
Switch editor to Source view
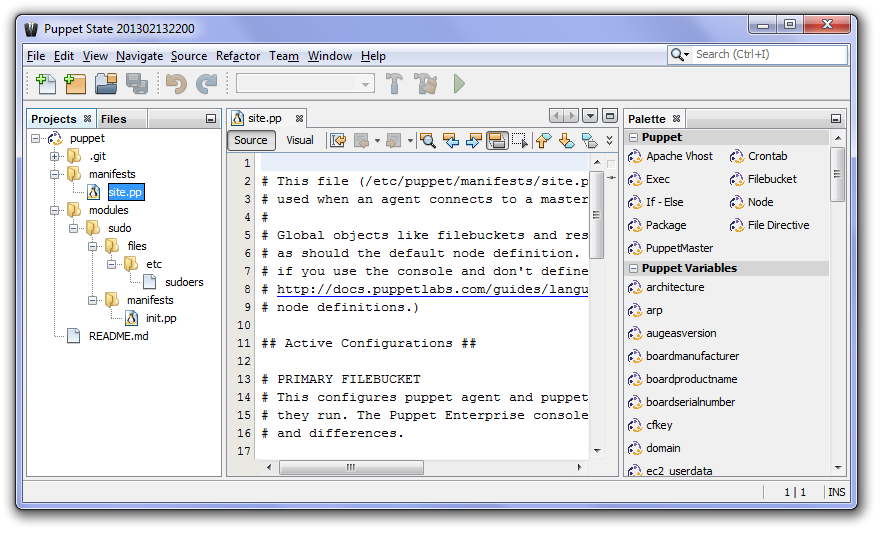click(x=251, y=140)
